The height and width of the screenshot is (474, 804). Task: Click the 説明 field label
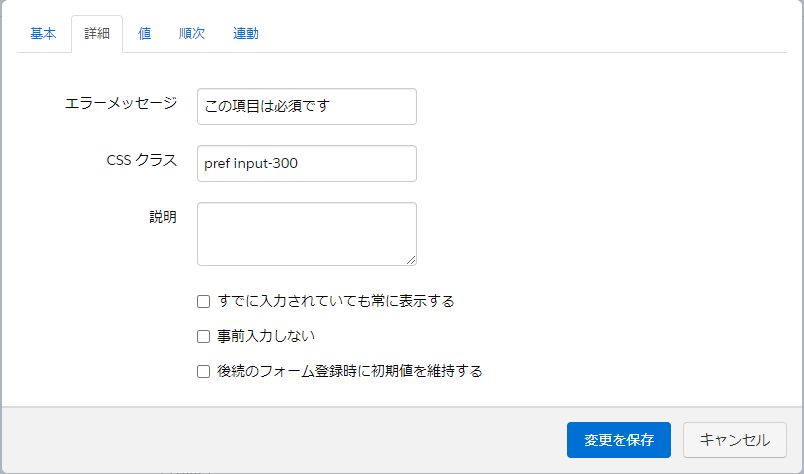[162, 217]
